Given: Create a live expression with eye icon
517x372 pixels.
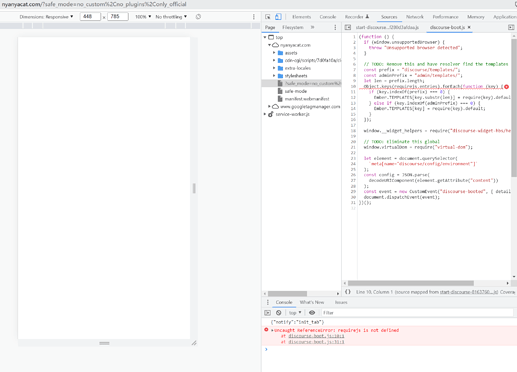Looking at the screenshot, I should coord(312,313).
